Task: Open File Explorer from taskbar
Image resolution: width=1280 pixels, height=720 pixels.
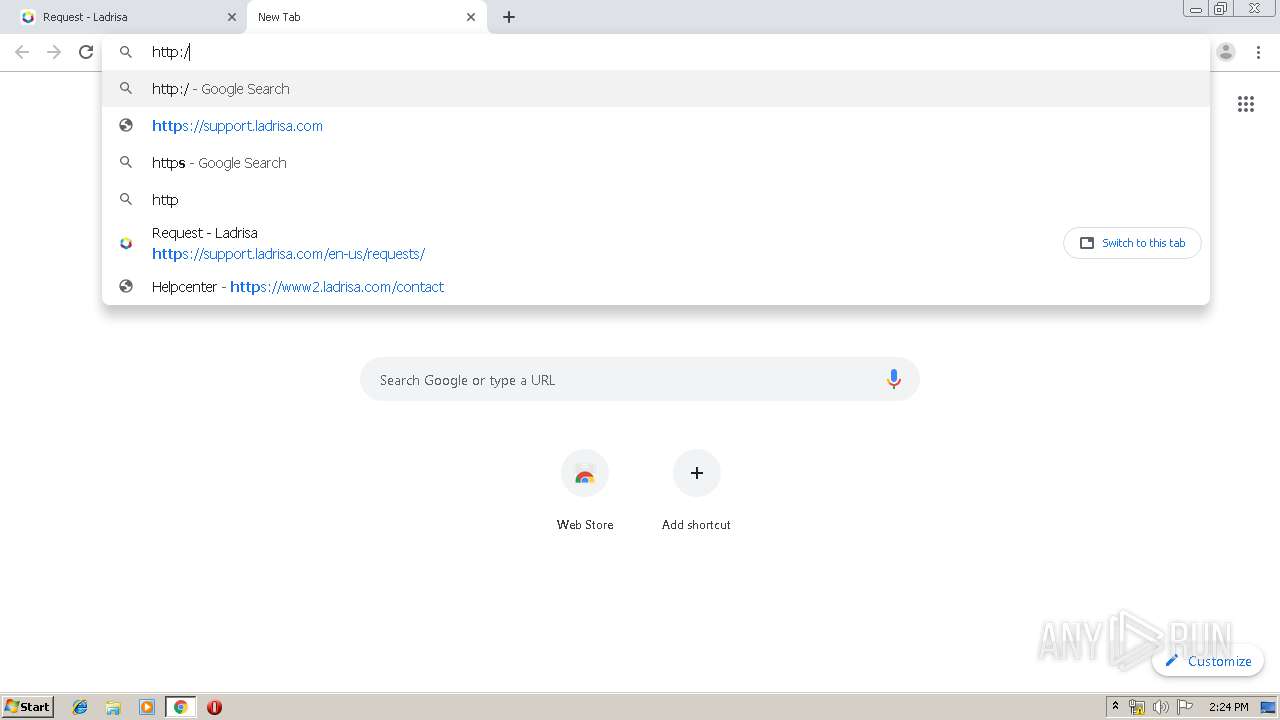Action: 113,707
